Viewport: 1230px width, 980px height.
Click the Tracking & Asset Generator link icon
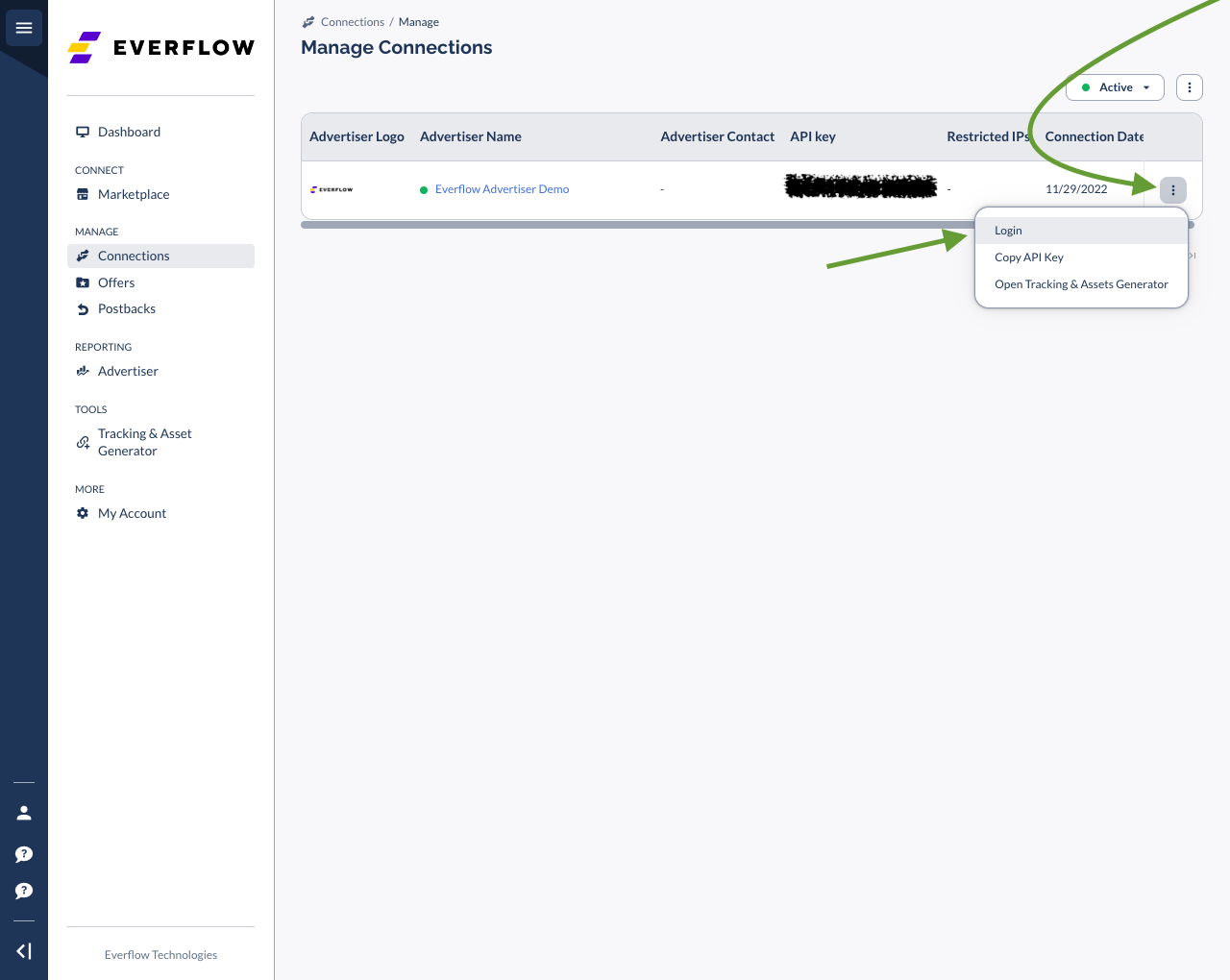pyautogui.click(x=83, y=443)
